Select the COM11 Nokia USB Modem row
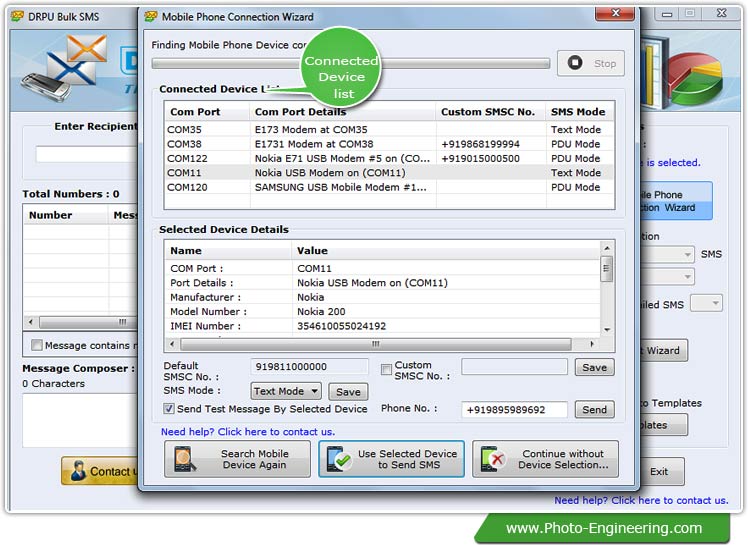748x545 pixels. (x=389, y=173)
